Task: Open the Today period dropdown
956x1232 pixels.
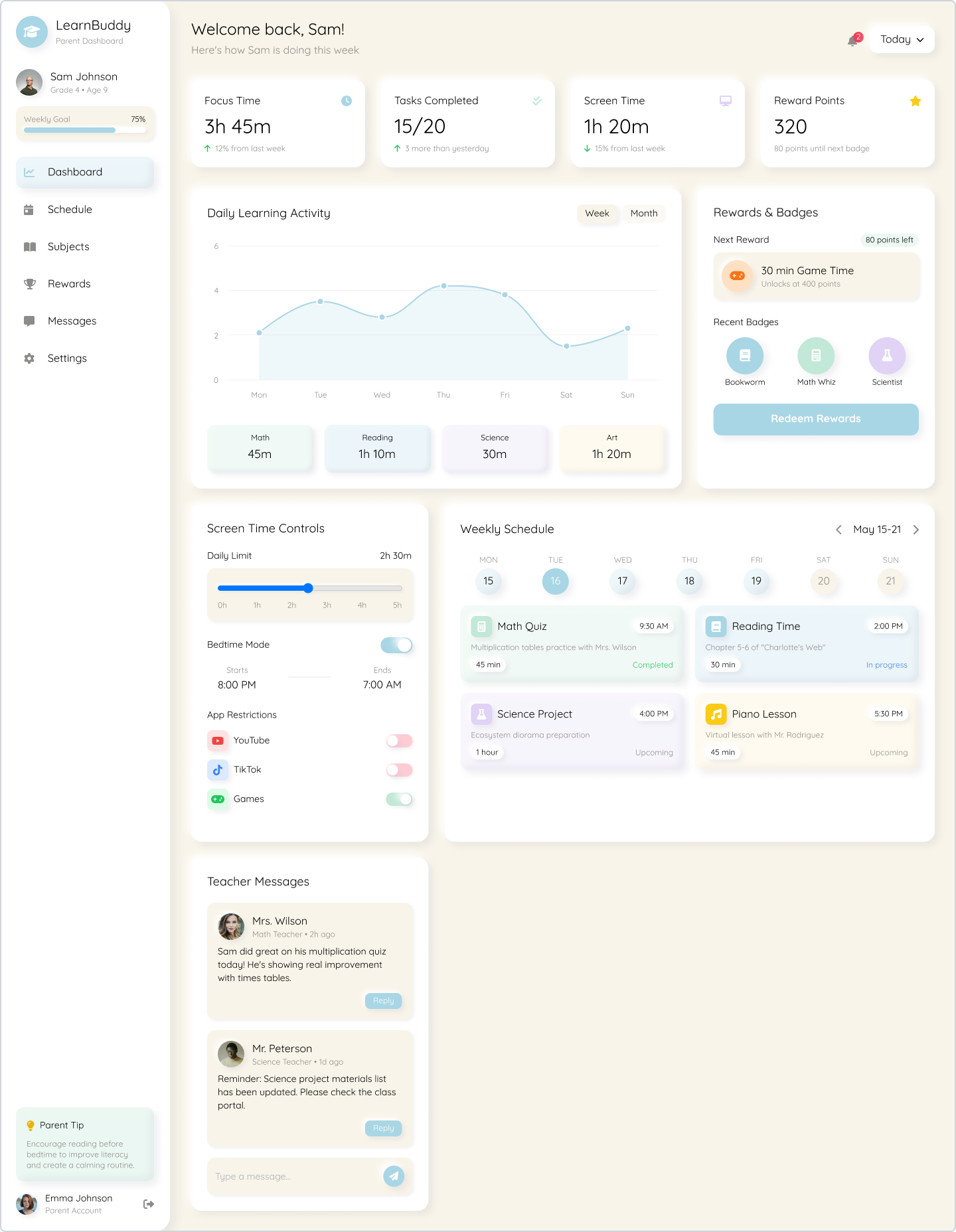Action: pyautogui.click(x=902, y=40)
